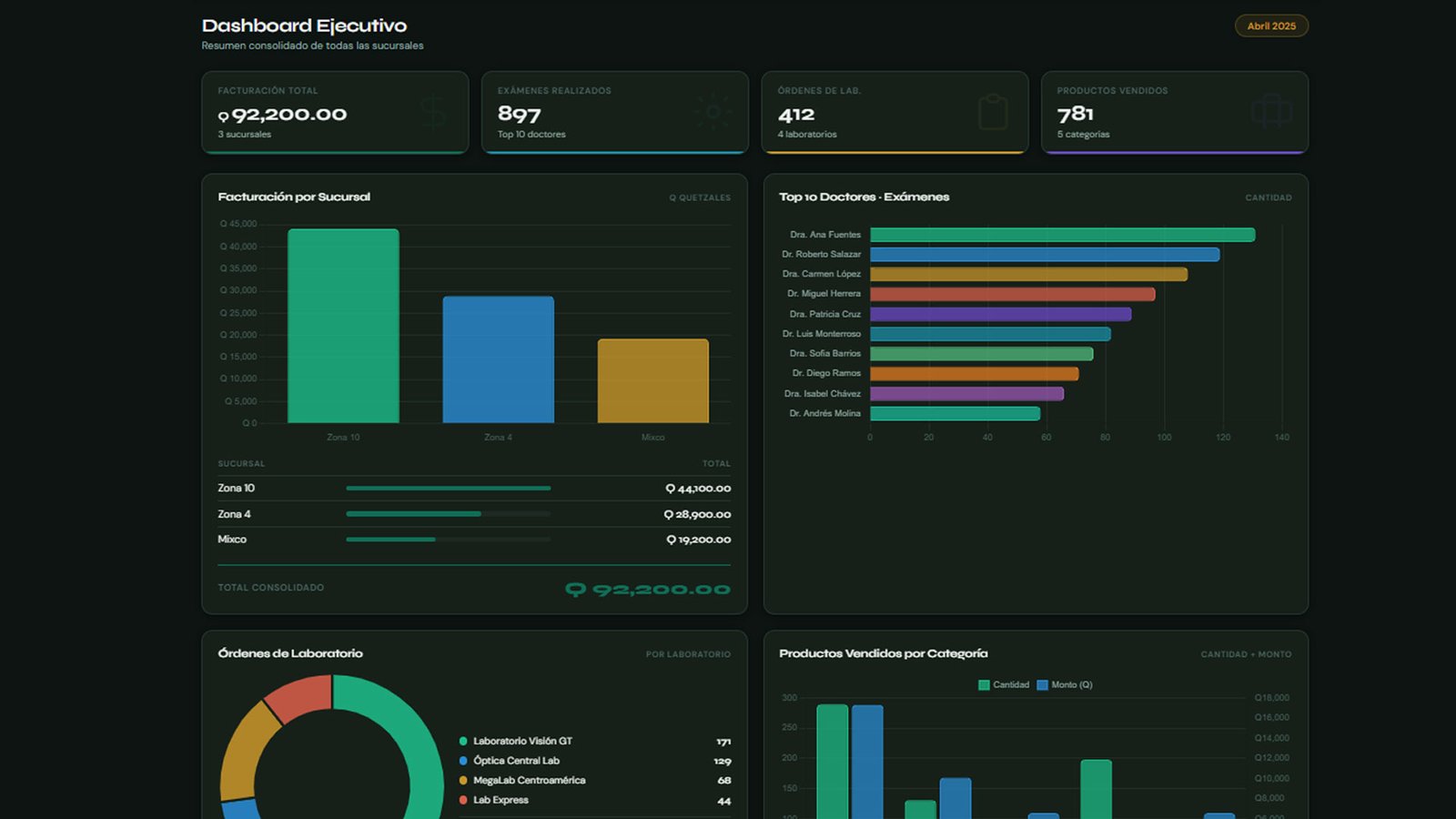This screenshot has height=819, width=1456.
Task: Click the 44 count for Lab Express
Action: click(x=724, y=802)
